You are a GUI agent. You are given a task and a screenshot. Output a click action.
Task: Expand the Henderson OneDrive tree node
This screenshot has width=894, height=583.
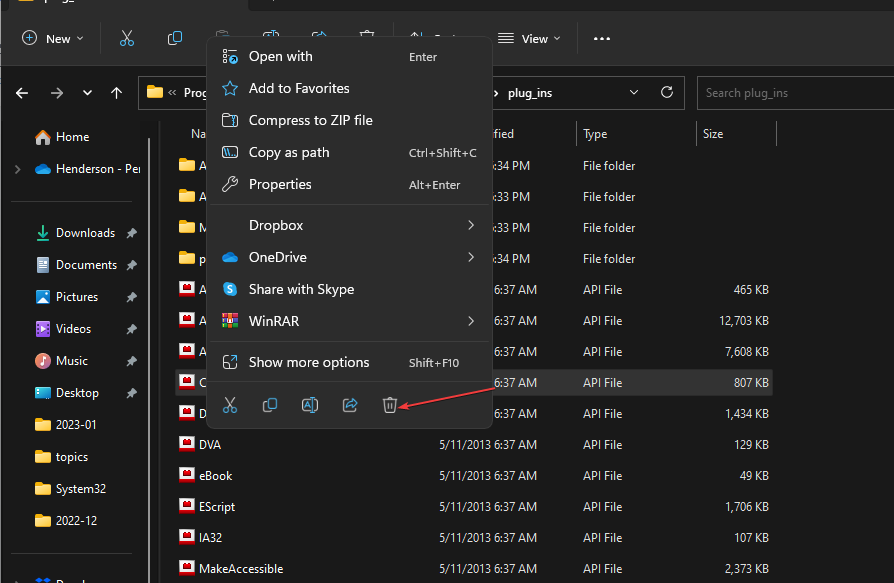click(x=17, y=169)
